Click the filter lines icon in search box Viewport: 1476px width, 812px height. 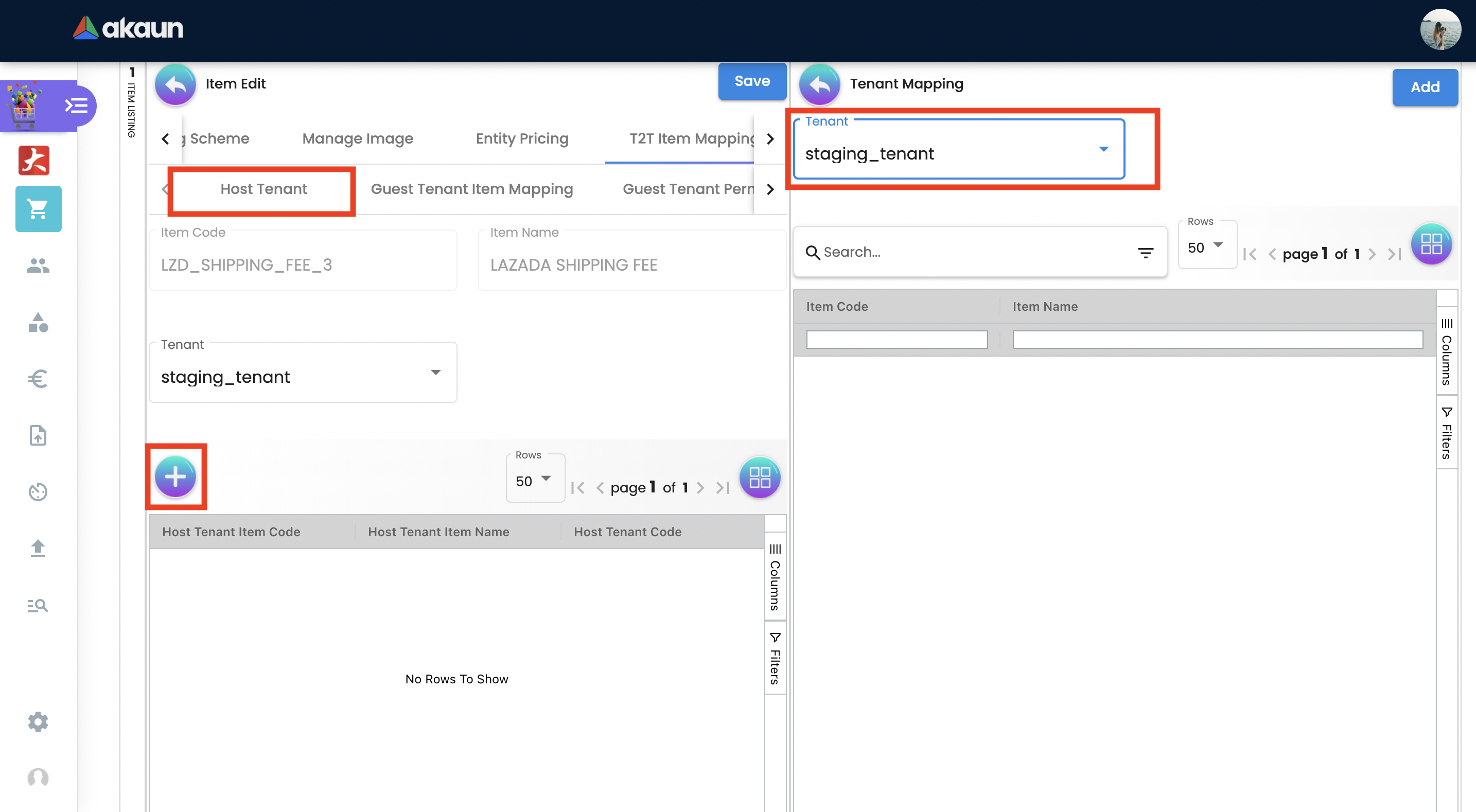click(1145, 252)
